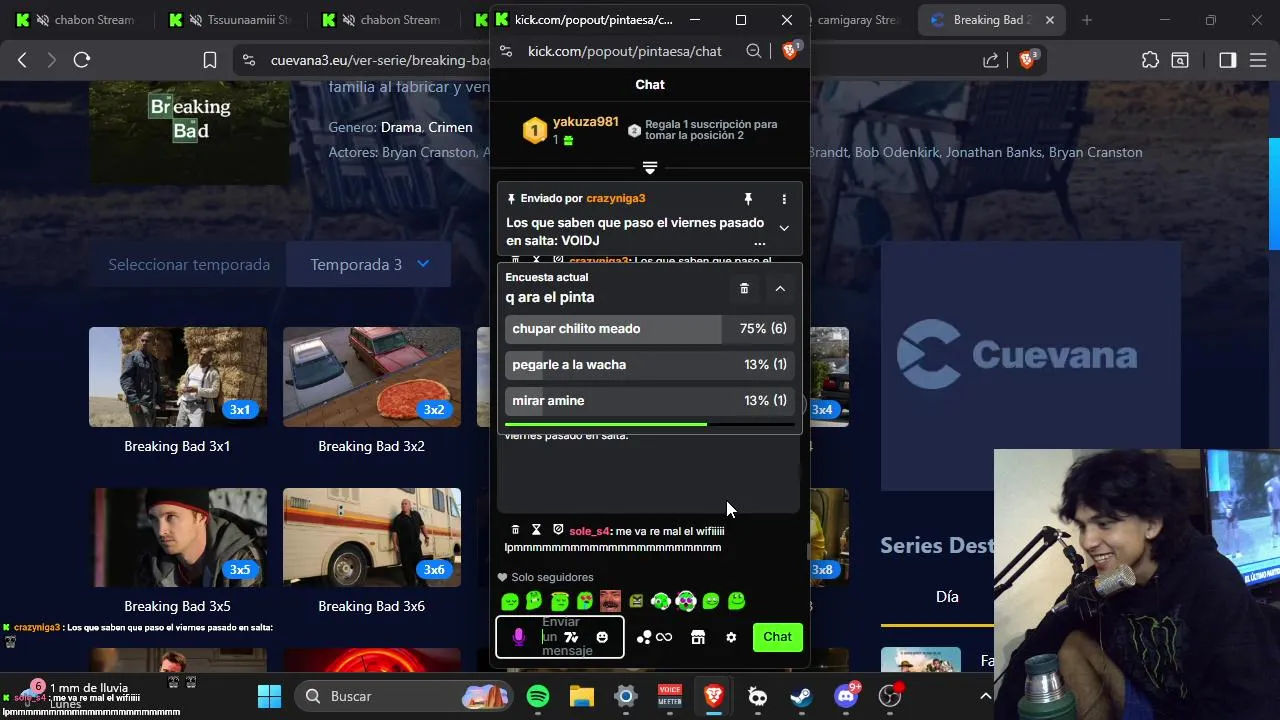Timeout sole_s4 using hourglass icon
The width and height of the screenshot is (1280, 720).
point(536,530)
